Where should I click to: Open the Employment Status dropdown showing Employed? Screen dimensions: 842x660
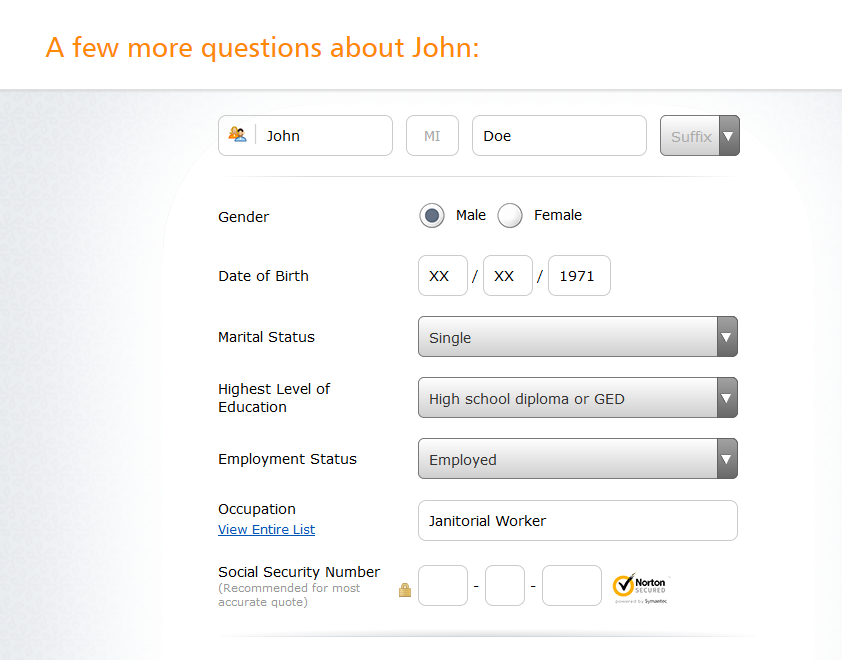[x=578, y=458]
